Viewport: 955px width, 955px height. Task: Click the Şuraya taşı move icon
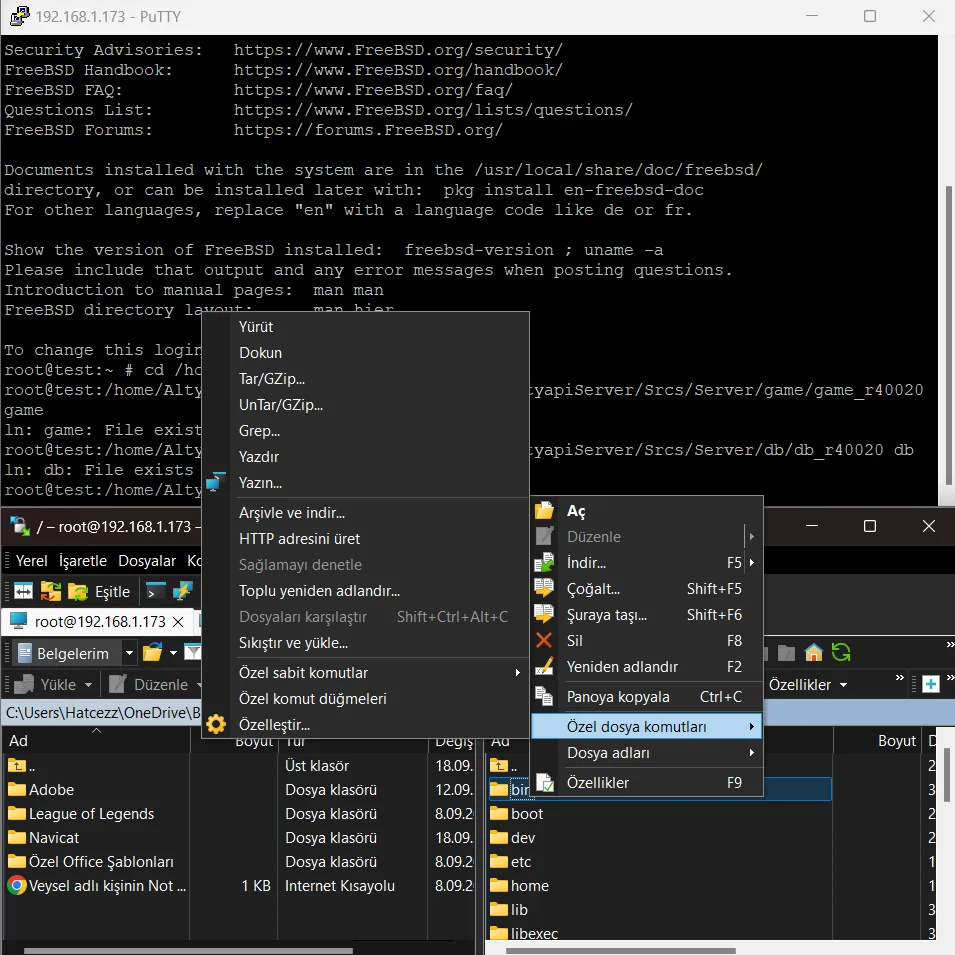(x=544, y=614)
